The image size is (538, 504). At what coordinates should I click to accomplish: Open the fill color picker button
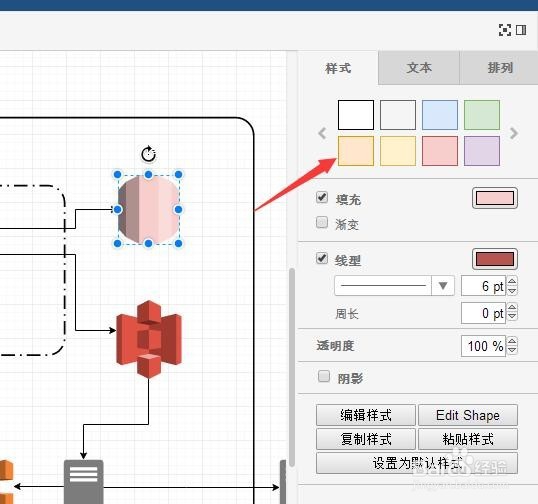495,198
